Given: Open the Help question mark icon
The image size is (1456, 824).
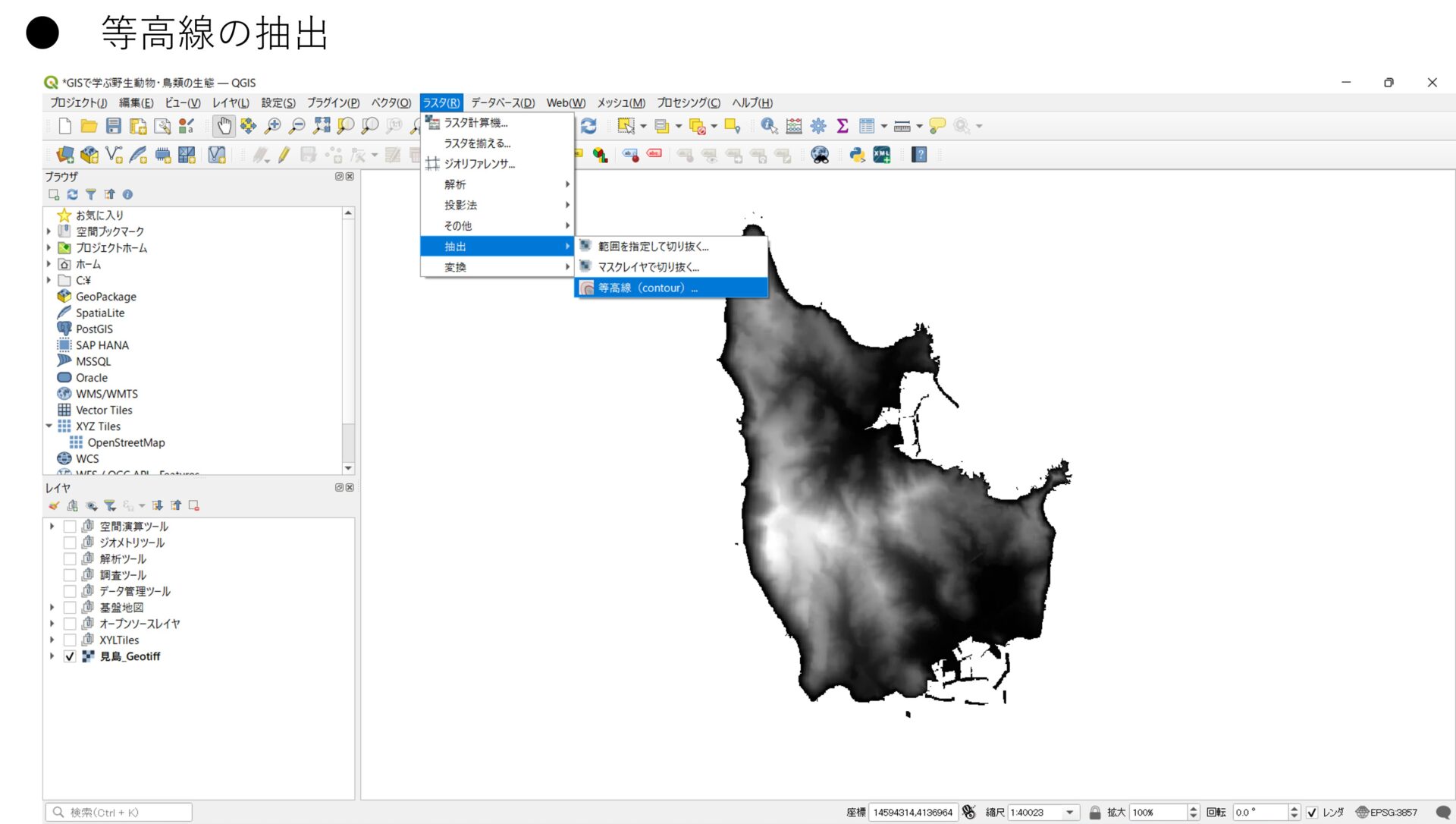Looking at the screenshot, I should [919, 156].
